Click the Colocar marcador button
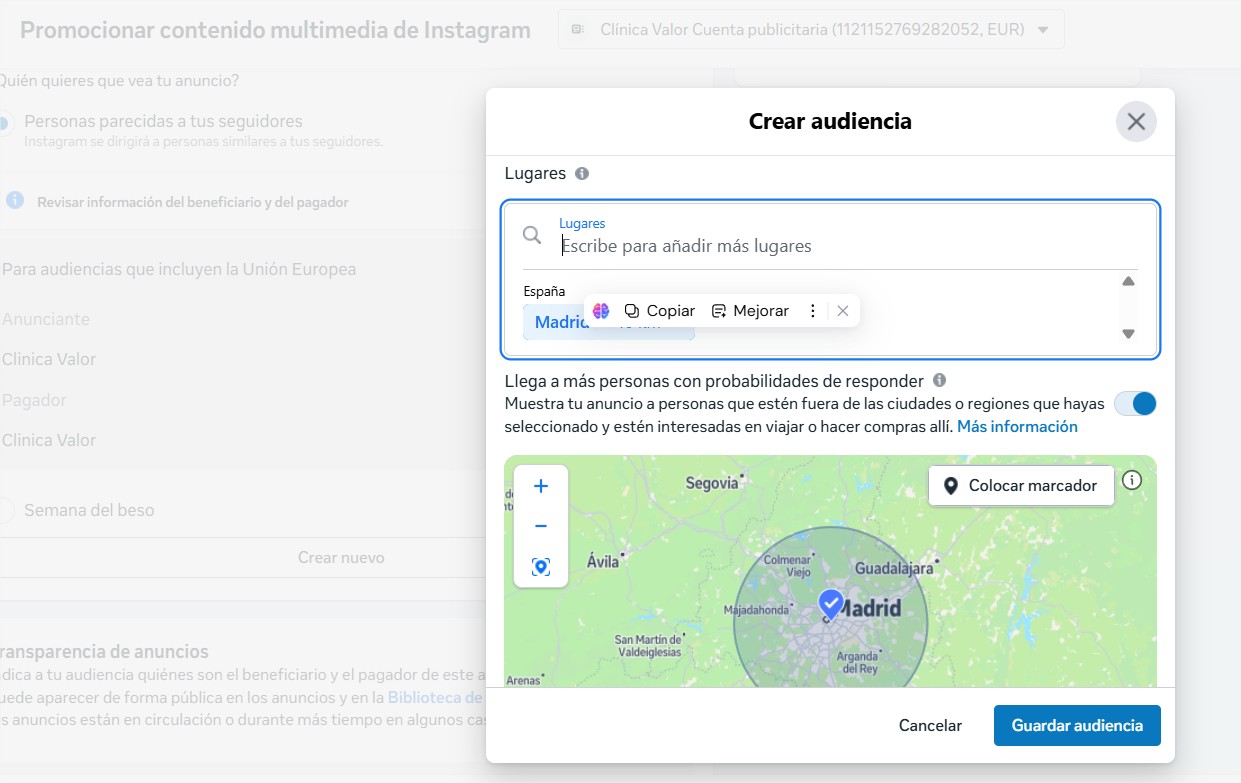 [x=1021, y=486]
